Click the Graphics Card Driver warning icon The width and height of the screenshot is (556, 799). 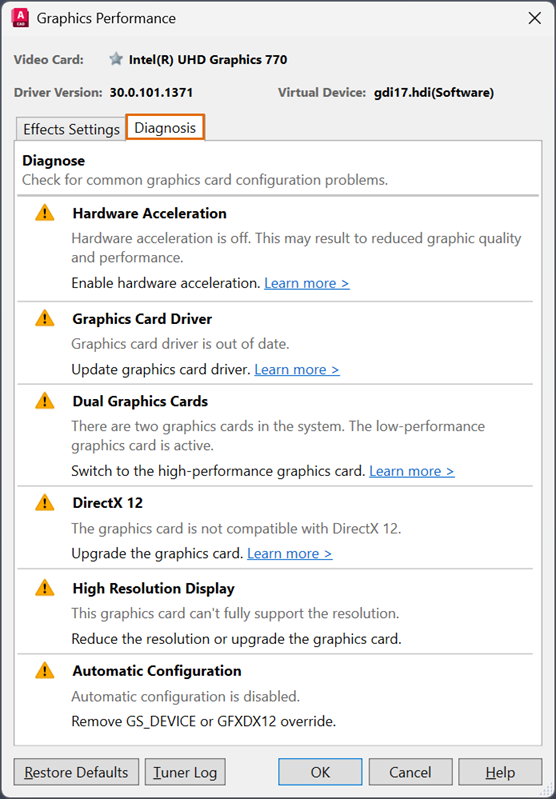pos(45,318)
